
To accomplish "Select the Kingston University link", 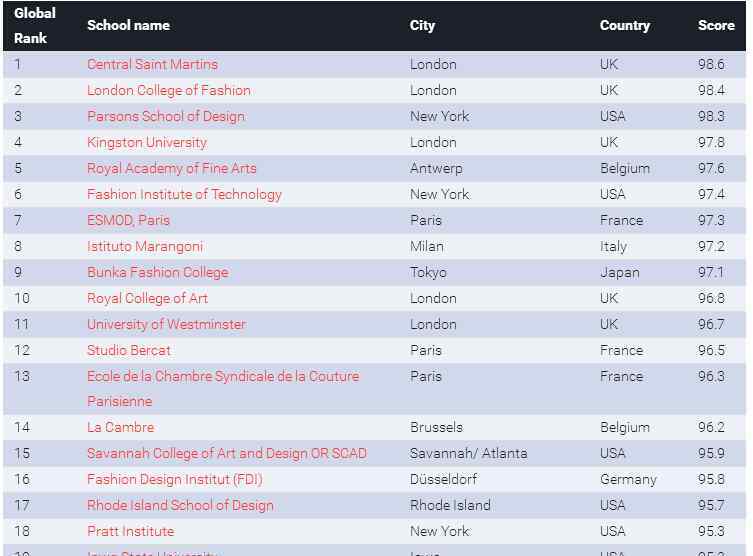I will tap(146, 142).
